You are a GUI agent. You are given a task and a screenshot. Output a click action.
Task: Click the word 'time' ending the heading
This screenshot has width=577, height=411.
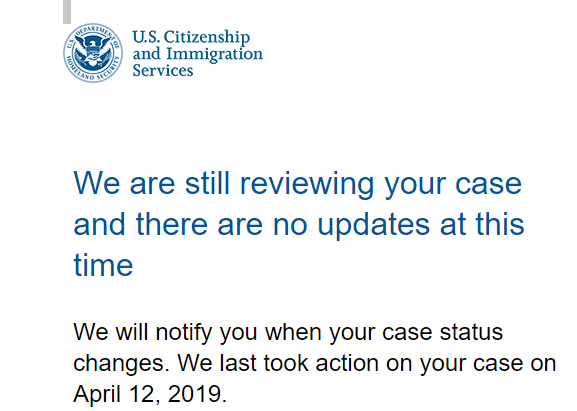point(103,265)
